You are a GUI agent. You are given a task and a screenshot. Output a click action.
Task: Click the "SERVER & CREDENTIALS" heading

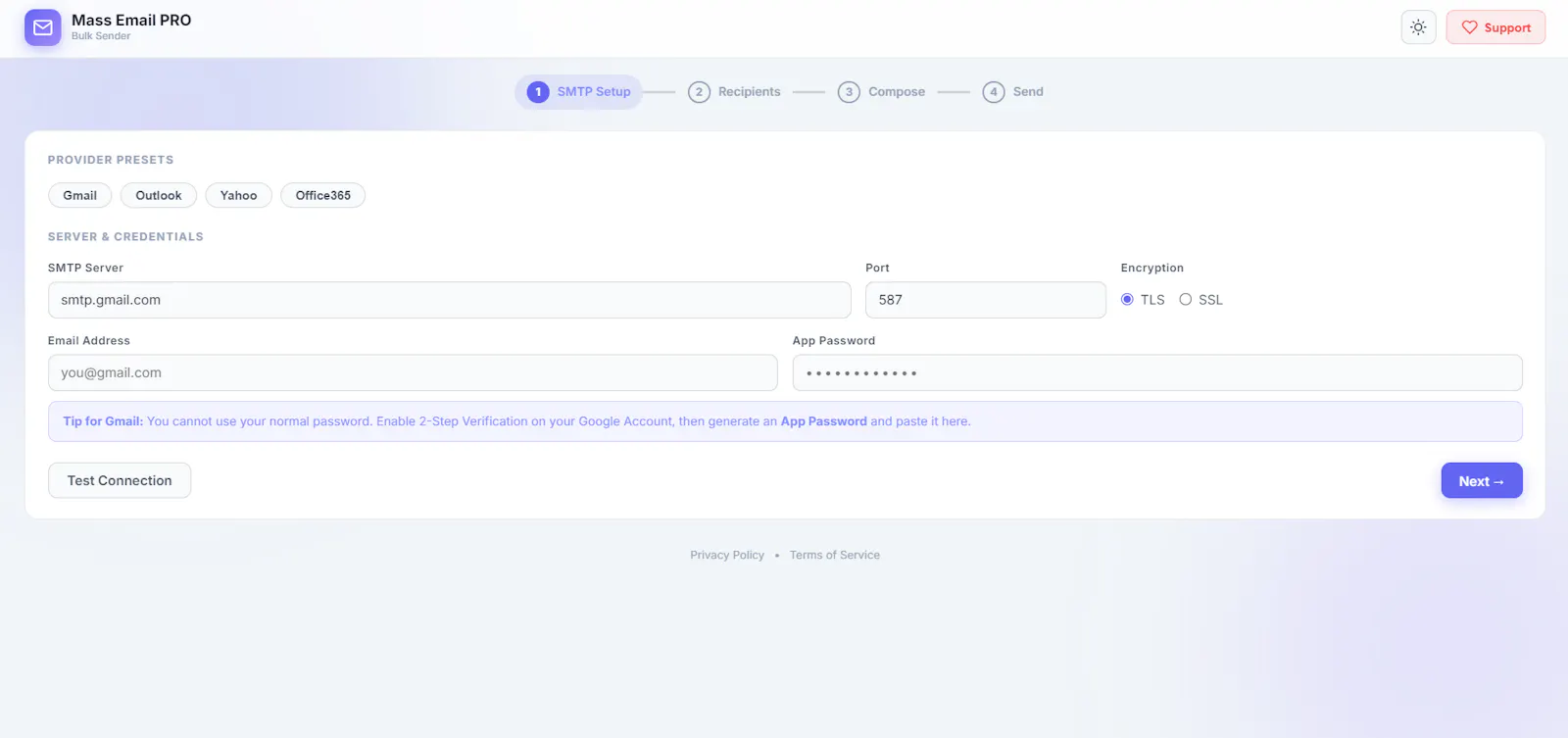pos(125,237)
